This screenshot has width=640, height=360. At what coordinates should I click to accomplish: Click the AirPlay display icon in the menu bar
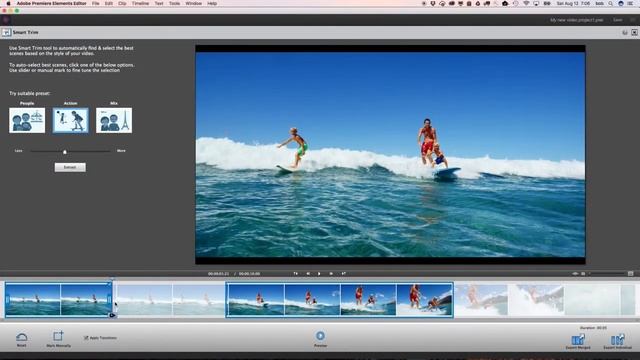pyautogui.click(x=536, y=3)
